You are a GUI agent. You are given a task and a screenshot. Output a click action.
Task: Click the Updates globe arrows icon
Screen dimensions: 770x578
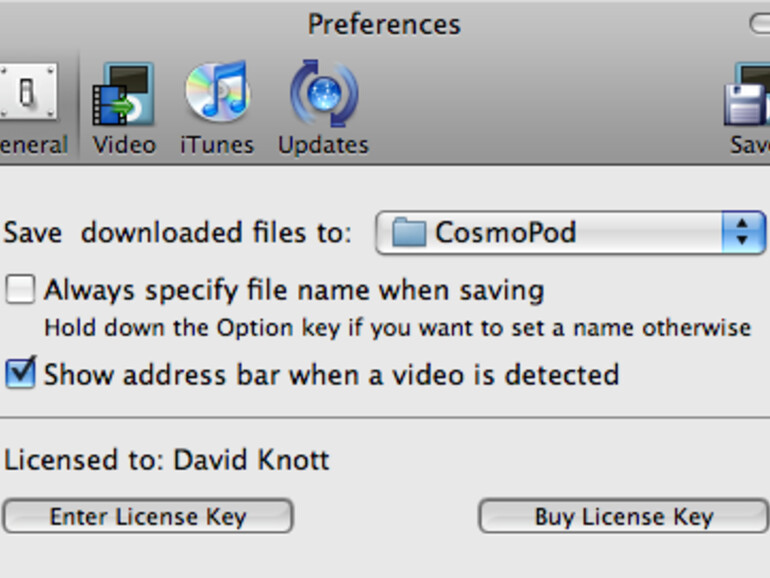tap(323, 95)
